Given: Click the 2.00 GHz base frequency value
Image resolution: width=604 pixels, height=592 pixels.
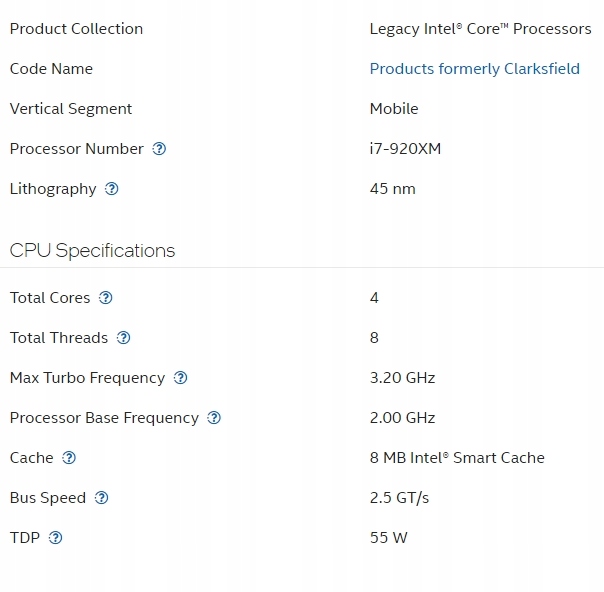Looking at the screenshot, I should point(402,418).
